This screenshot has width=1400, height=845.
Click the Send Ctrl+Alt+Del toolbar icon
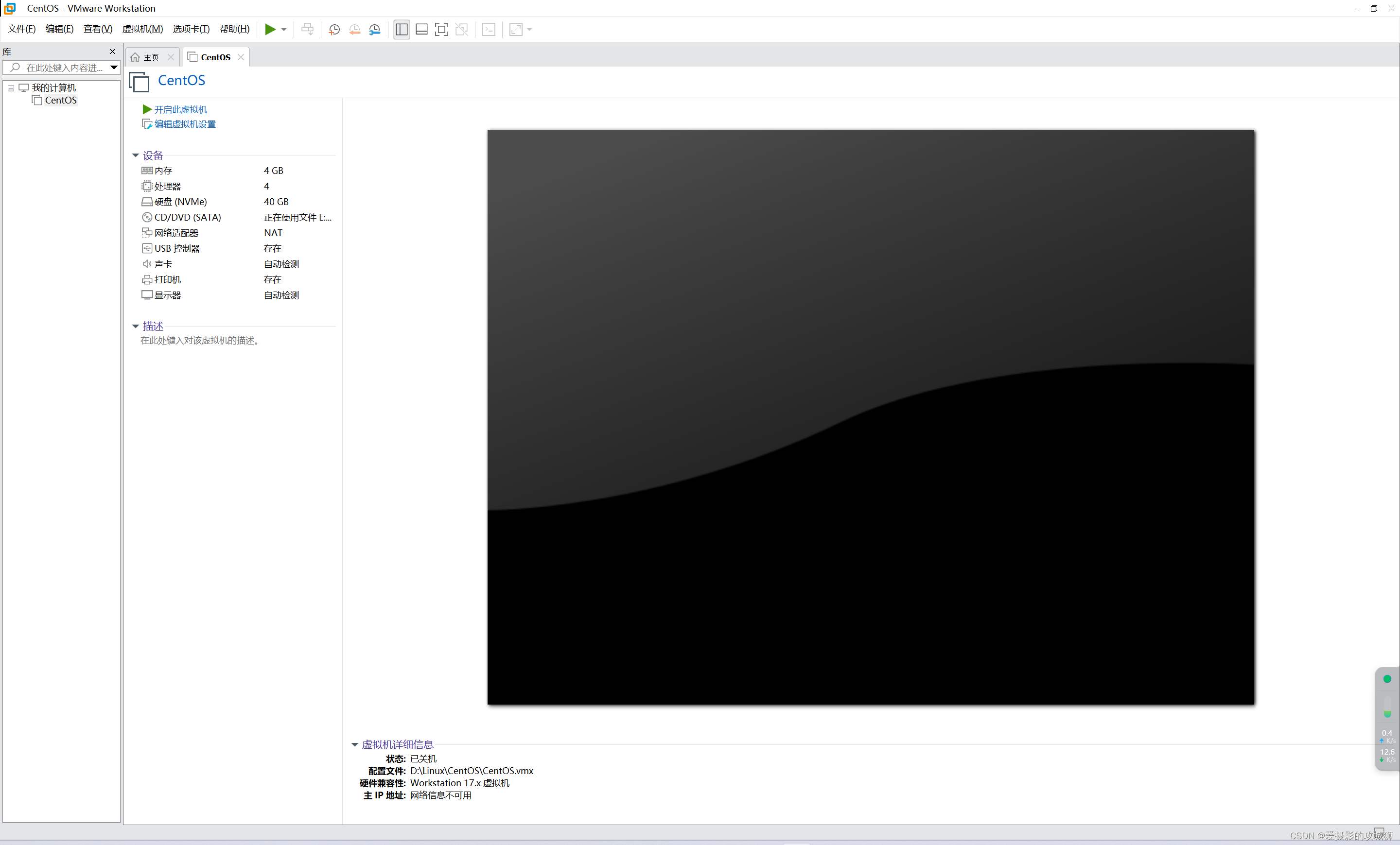pyautogui.click(x=307, y=30)
